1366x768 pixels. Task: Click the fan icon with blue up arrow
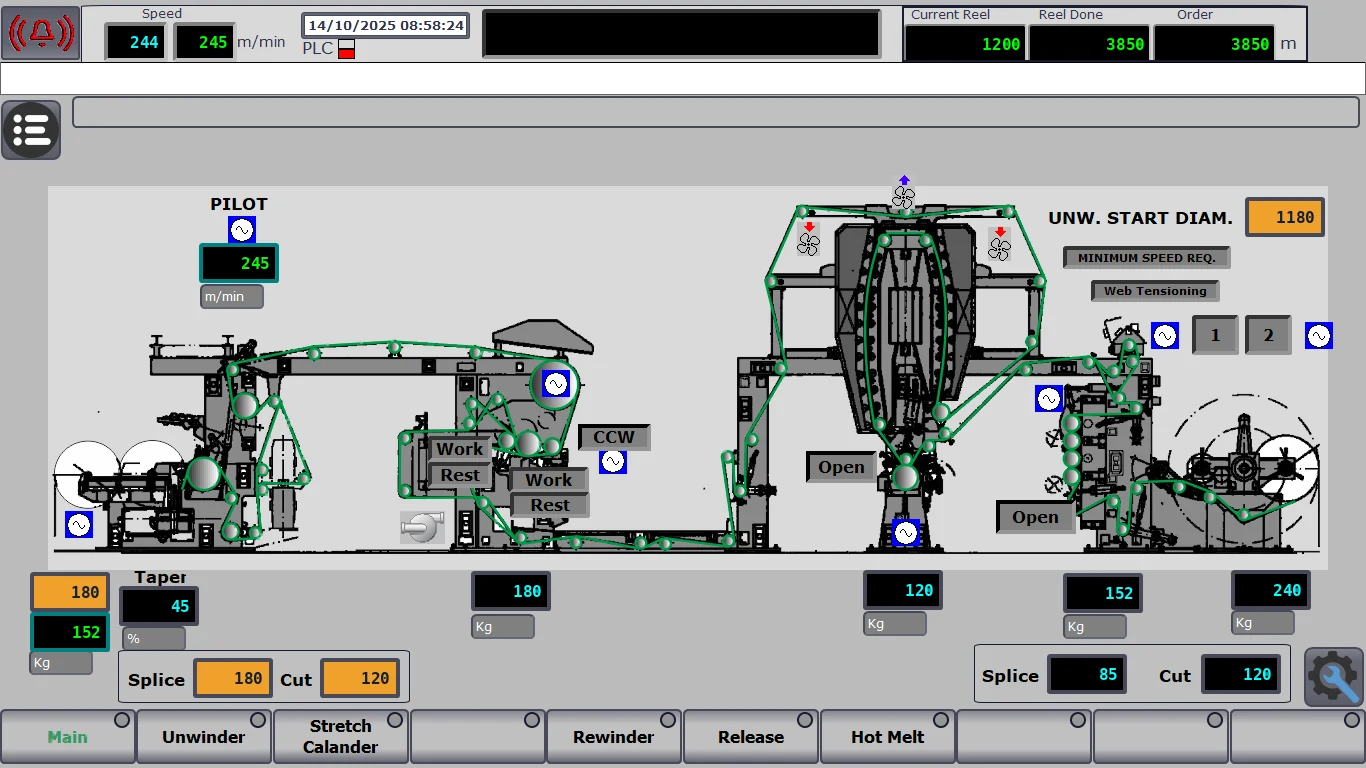(904, 193)
